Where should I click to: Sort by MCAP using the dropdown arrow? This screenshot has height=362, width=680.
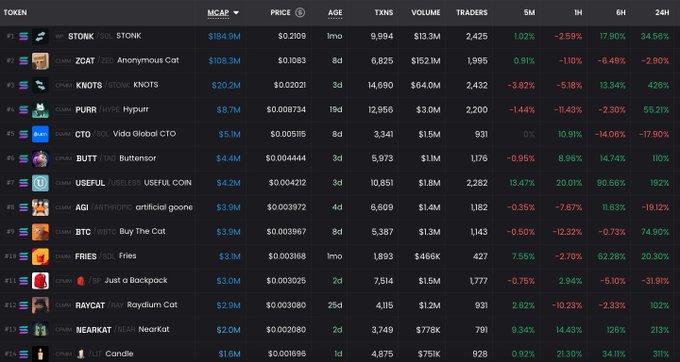click(236, 13)
